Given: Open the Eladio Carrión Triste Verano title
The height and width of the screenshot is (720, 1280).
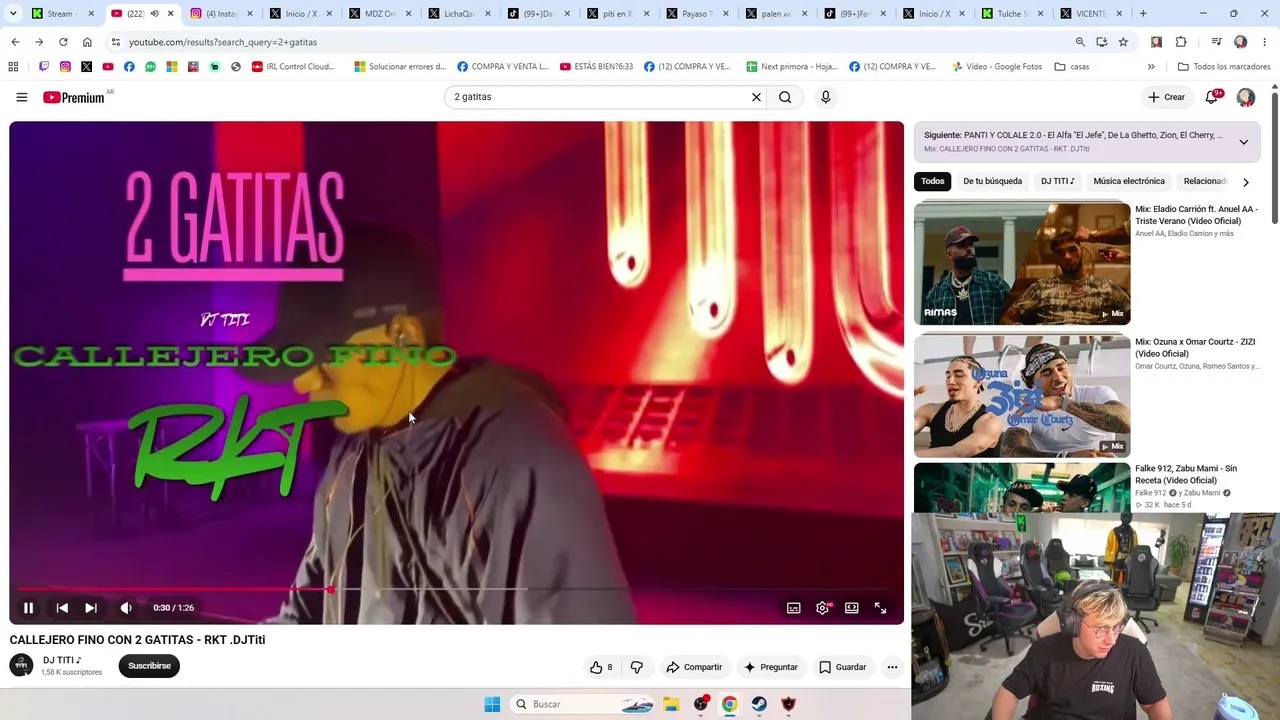Looking at the screenshot, I should pyautogui.click(x=1196, y=215).
